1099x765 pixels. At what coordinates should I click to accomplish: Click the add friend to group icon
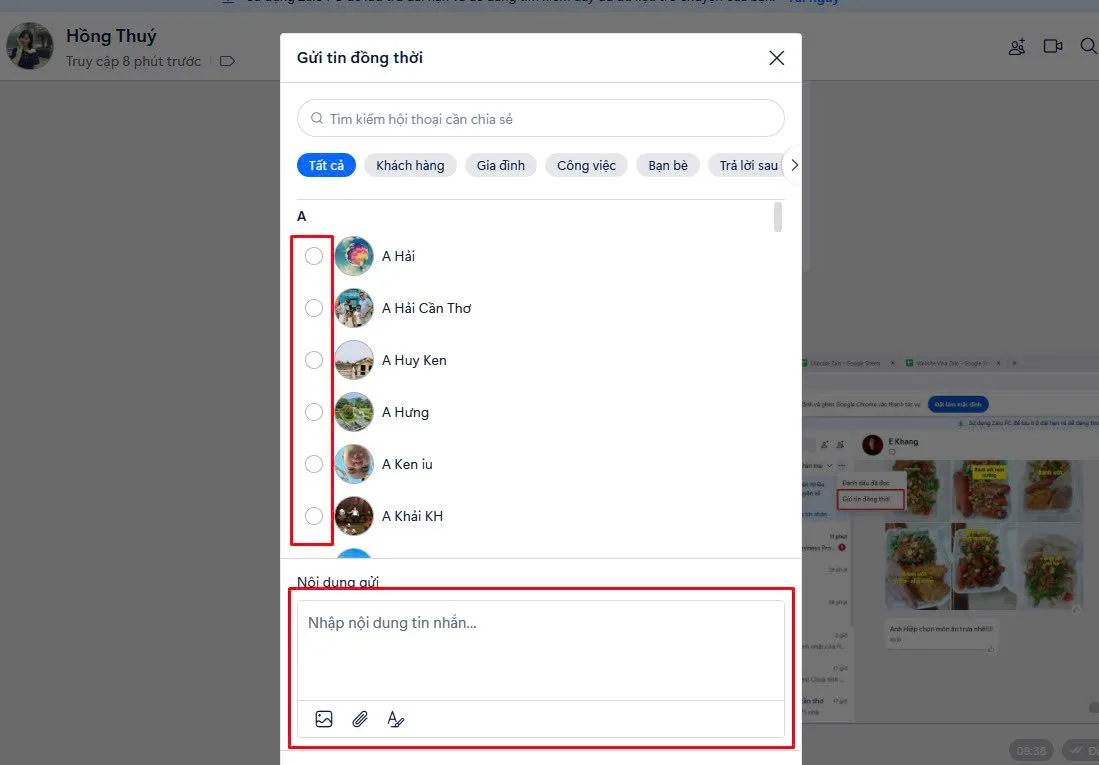(x=1017, y=46)
